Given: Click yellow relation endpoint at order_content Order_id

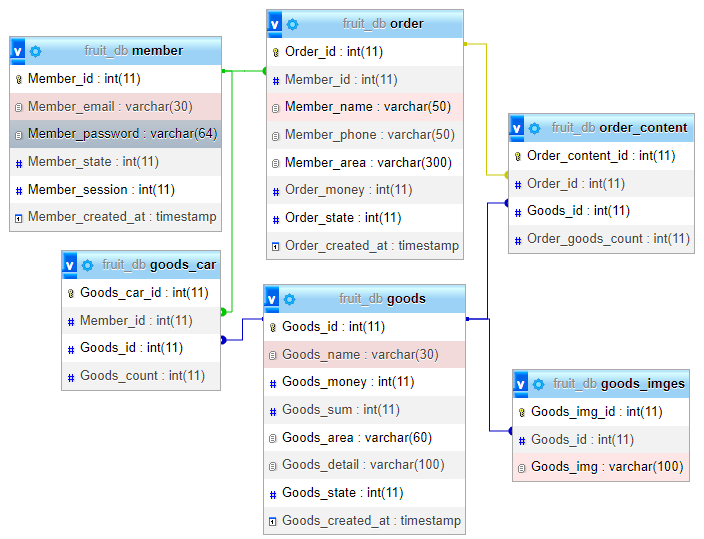Looking at the screenshot, I should 506,174.
